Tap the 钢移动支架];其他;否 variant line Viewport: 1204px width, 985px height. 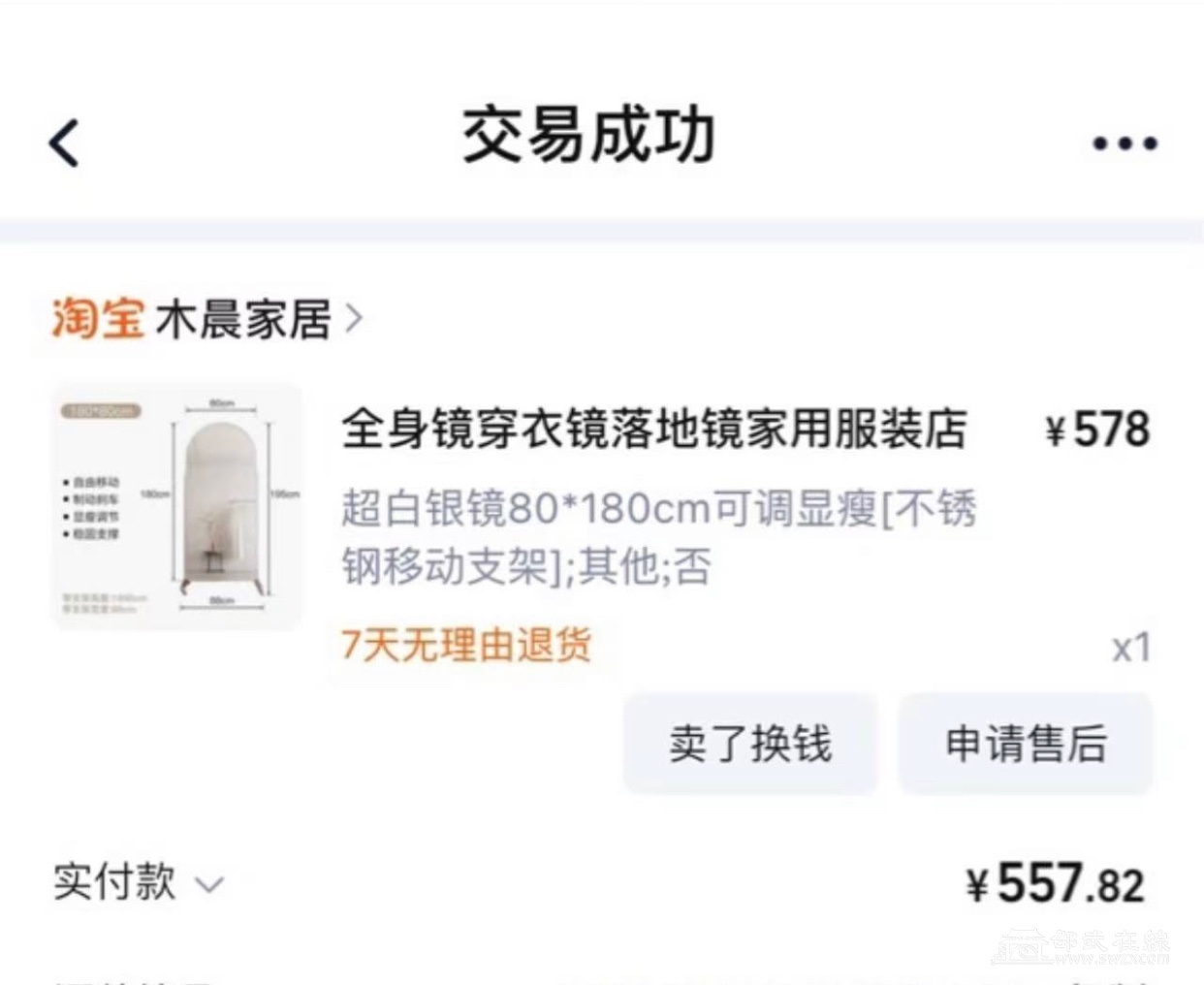pyautogui.click(x=526, y=566)
